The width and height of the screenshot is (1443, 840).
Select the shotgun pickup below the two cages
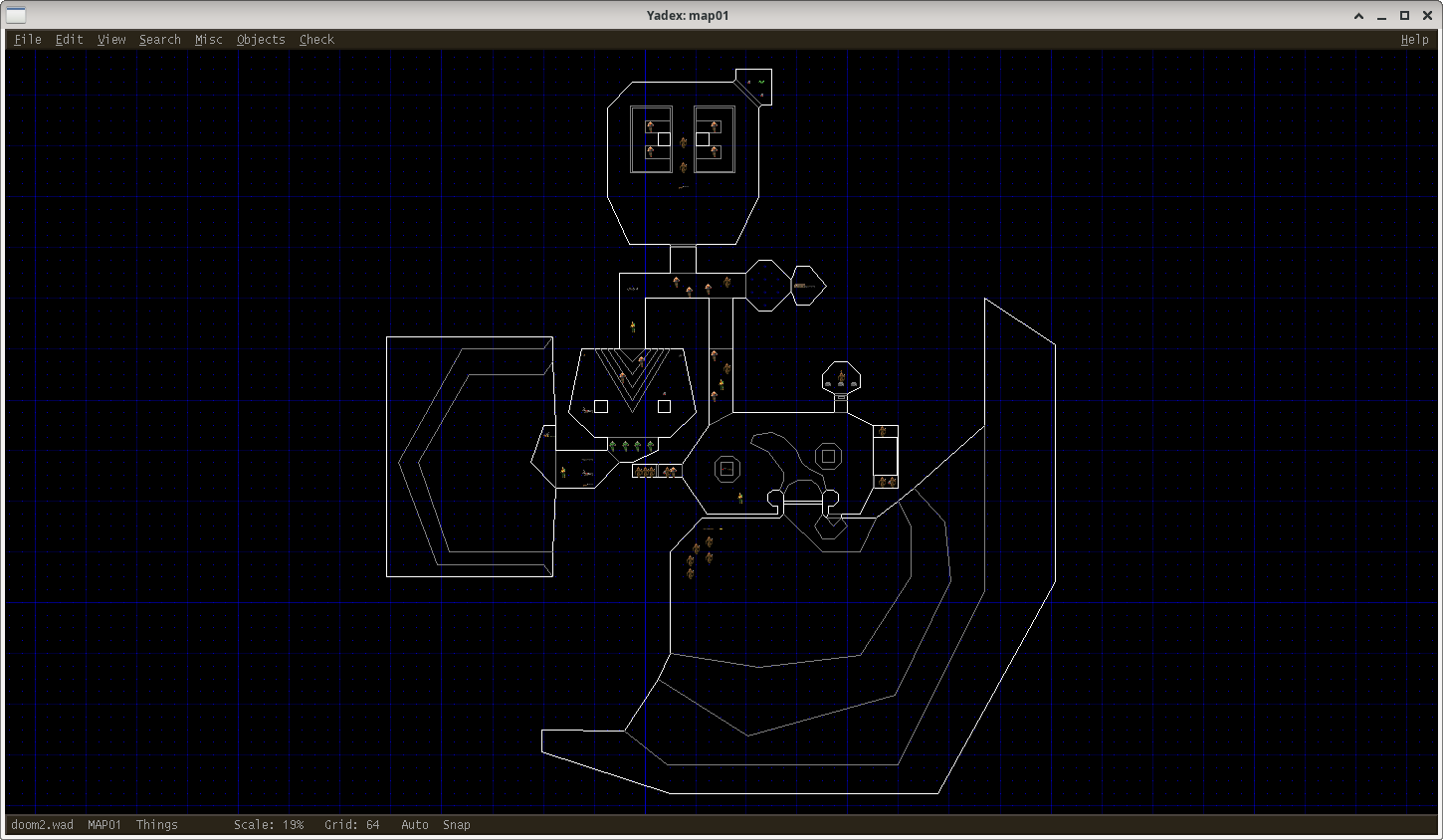tap(683, 186)
